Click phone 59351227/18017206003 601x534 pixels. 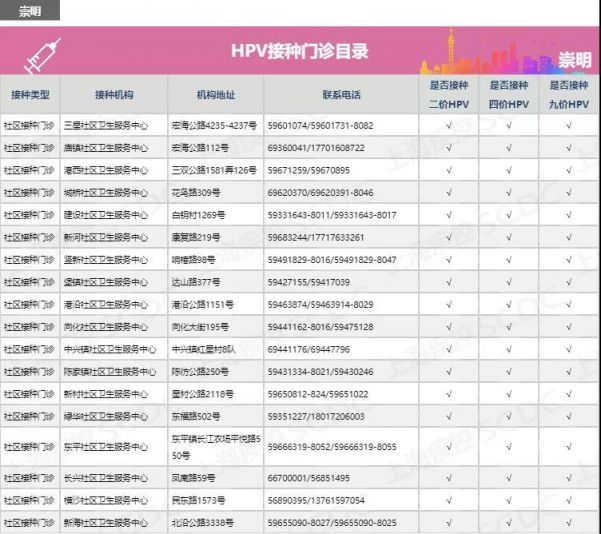tap(316, 417)
